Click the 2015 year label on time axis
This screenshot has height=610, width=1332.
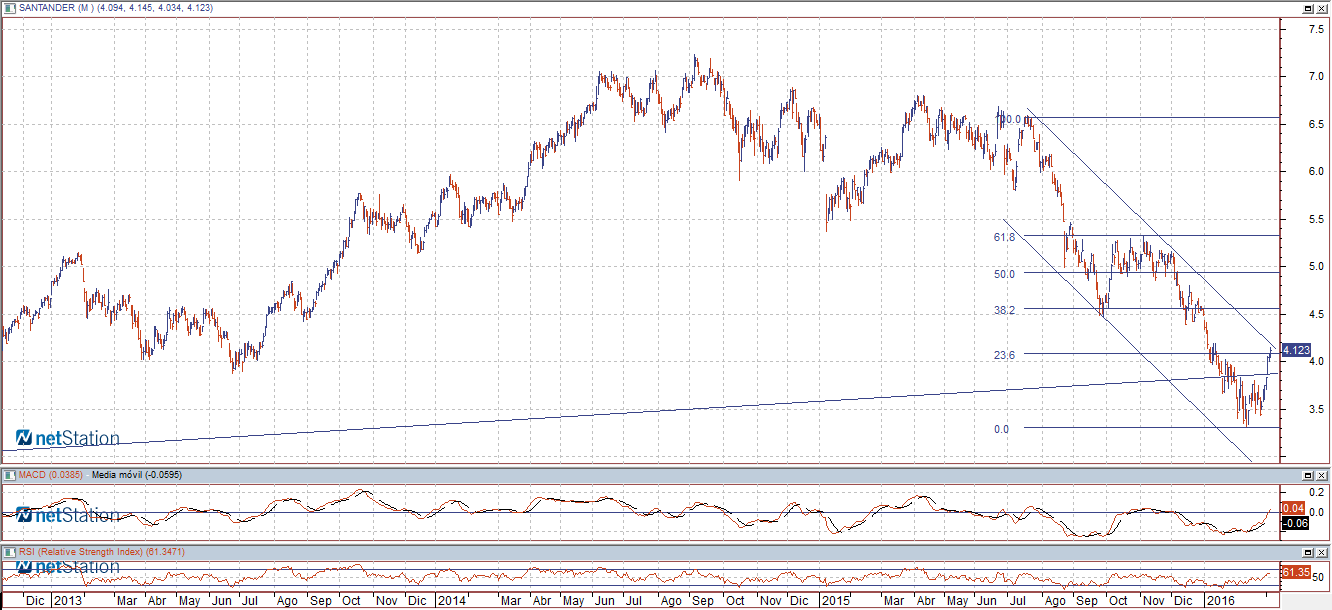coord(834,601)
